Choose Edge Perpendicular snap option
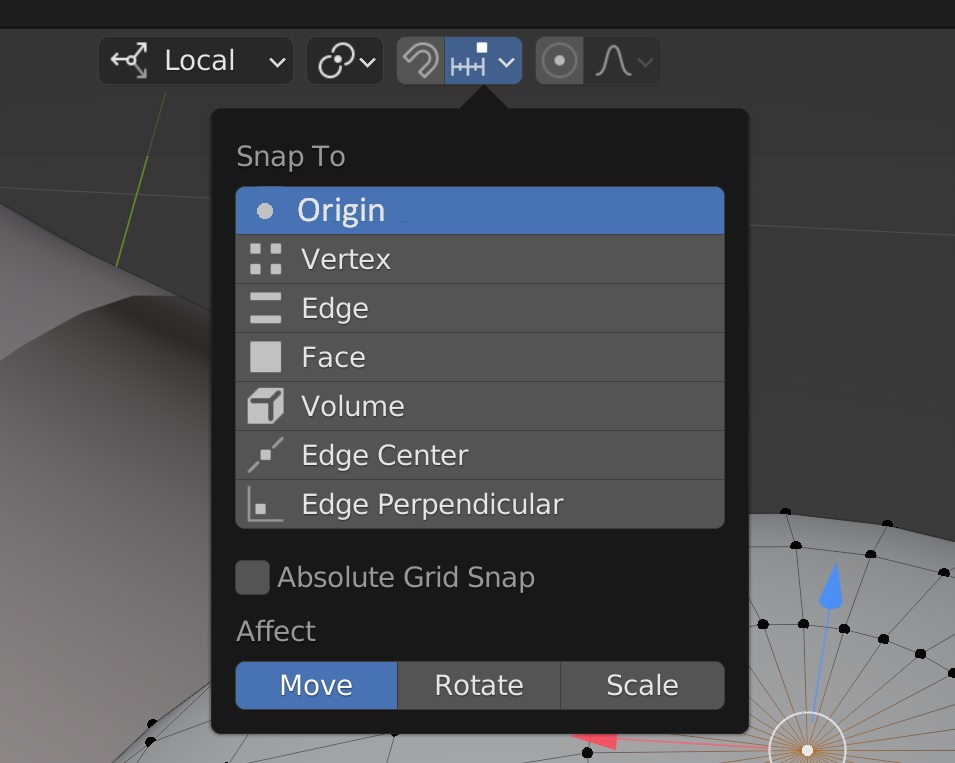 point(480,504)
